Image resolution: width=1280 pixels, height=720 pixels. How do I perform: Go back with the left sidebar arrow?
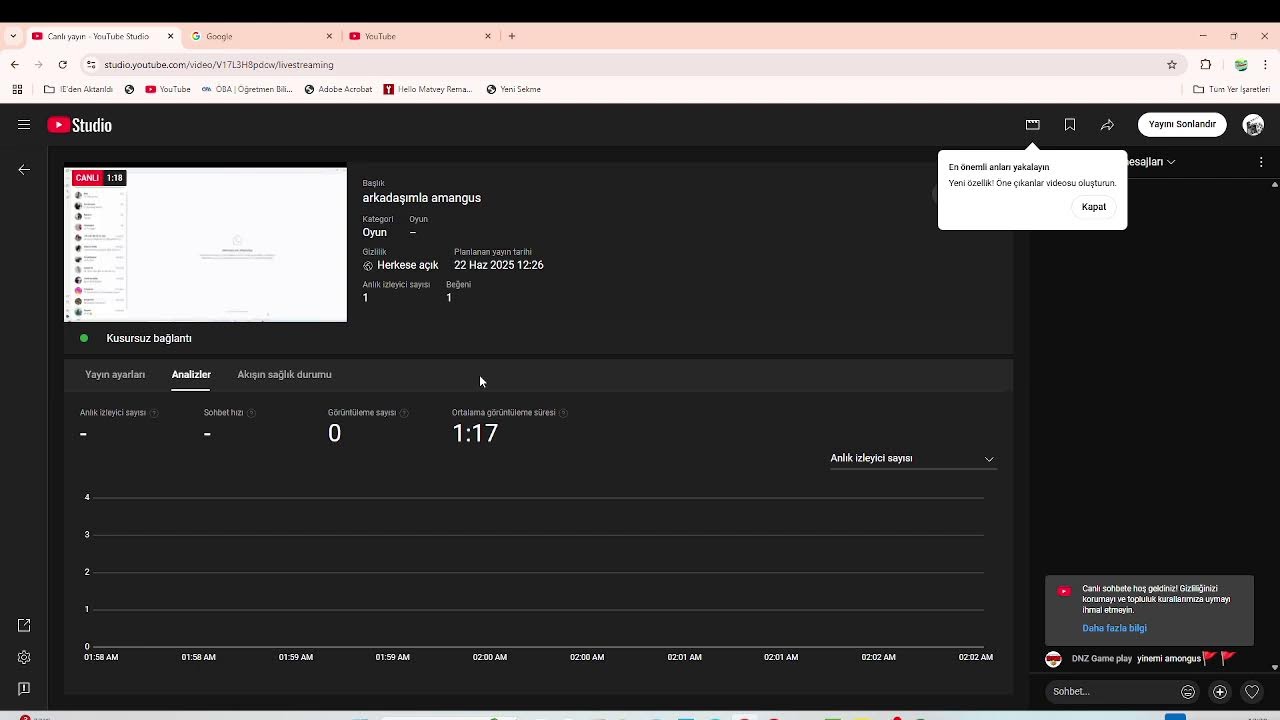tap(24, 169)
